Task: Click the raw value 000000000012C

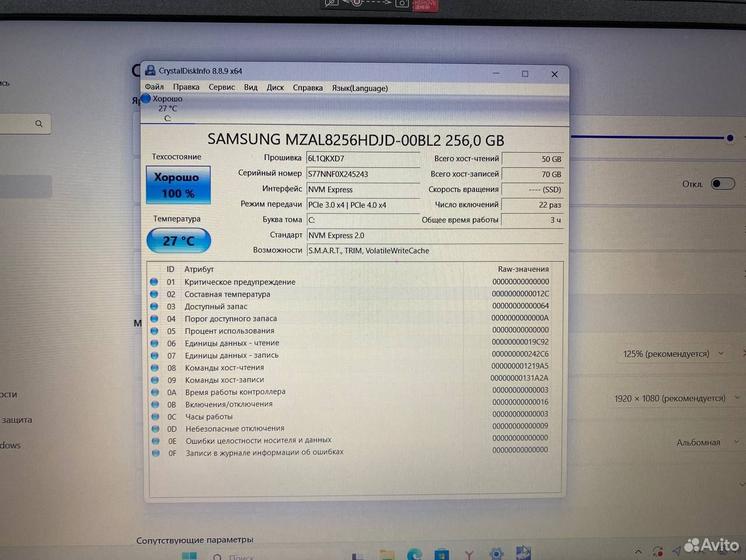Action: (520, 294)
